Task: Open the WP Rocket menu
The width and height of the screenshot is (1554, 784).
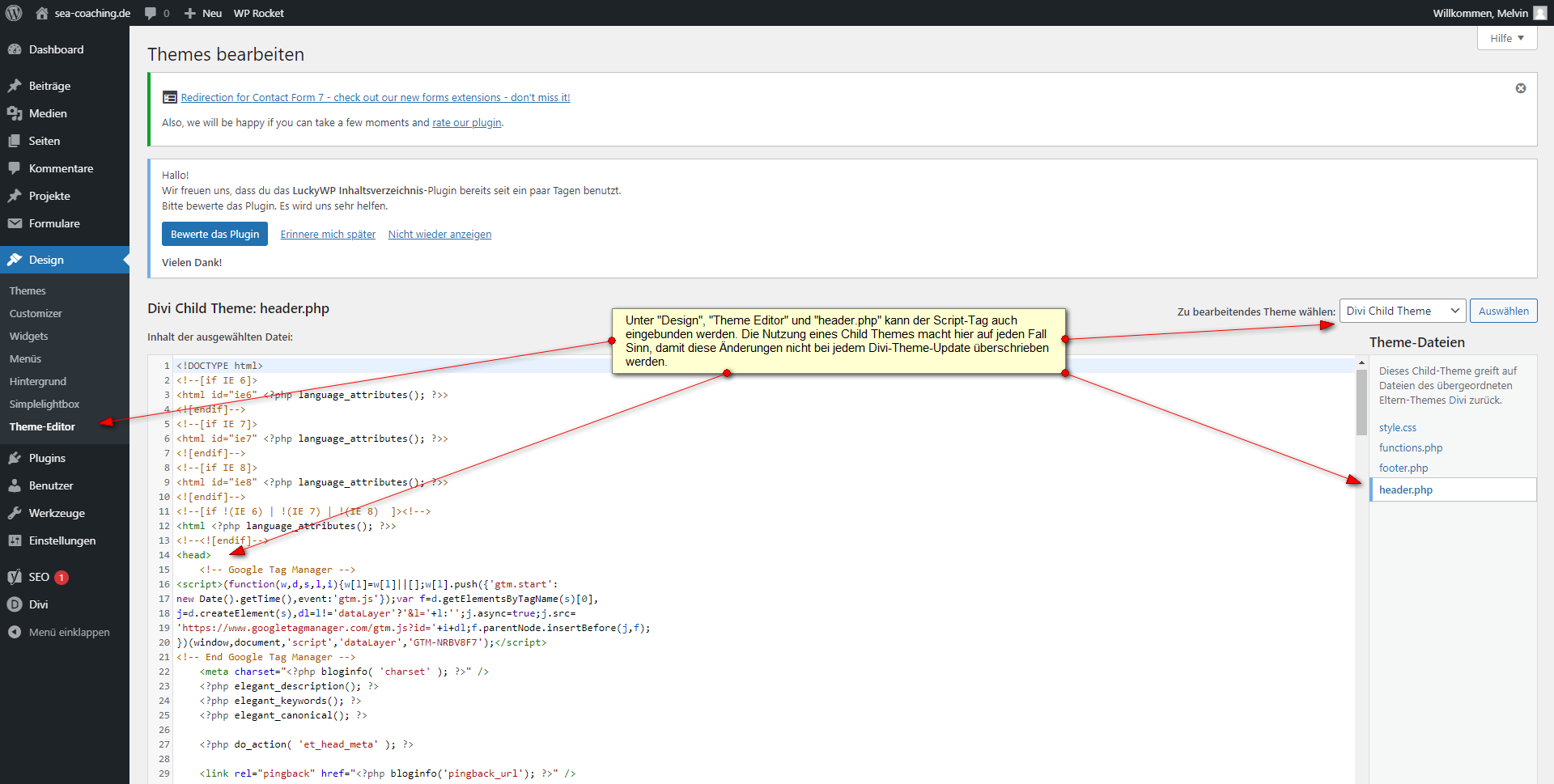Action: point(259,13)
